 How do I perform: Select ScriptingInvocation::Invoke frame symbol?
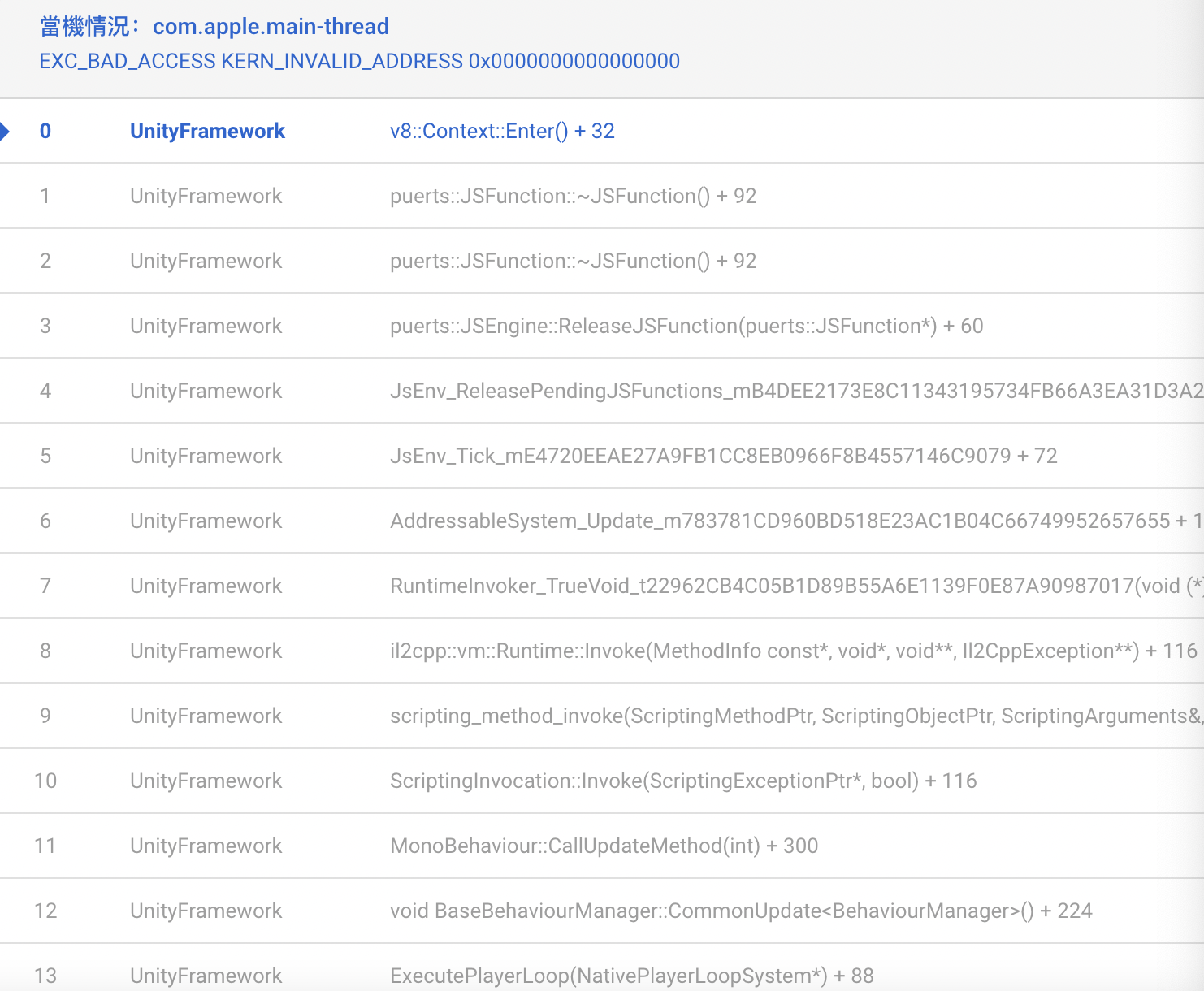tap(683, 781)
